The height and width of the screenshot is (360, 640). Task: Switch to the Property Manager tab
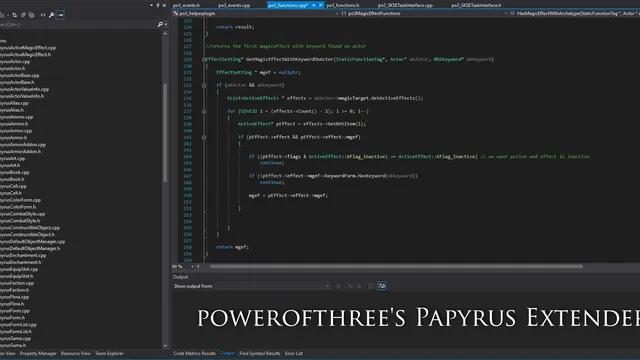click(x=38, y=353)
